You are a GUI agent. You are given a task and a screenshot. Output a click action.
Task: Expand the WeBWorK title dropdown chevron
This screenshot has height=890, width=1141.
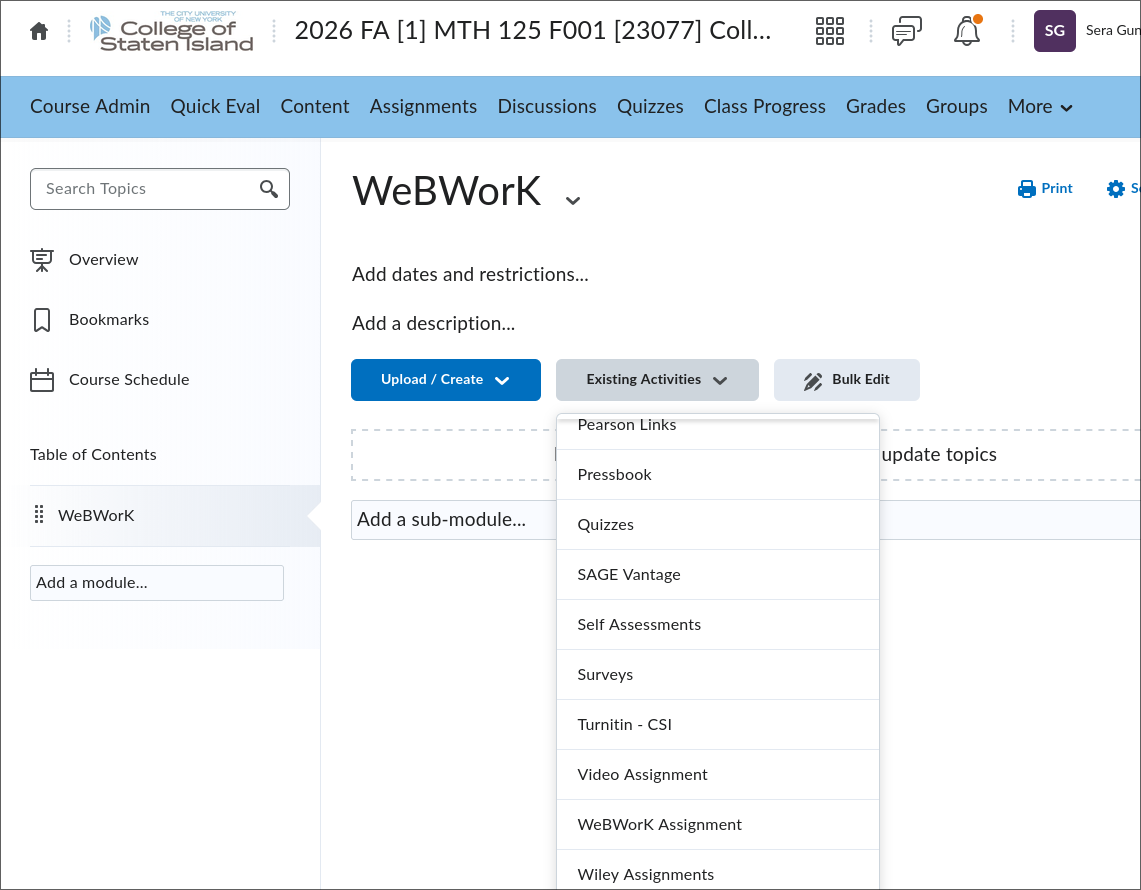(x=573, y=200)
